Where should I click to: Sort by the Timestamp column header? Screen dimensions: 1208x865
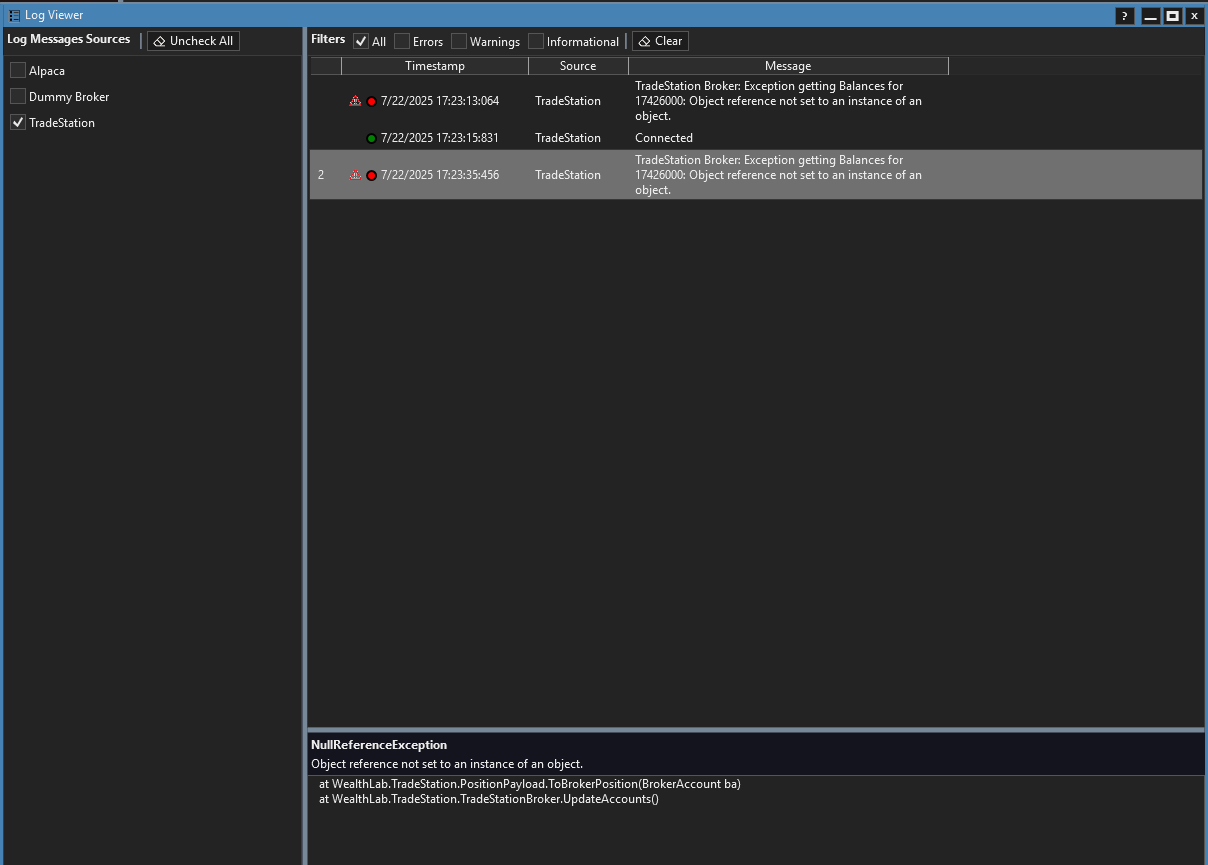pyautogui.click(x=435, y=66)
